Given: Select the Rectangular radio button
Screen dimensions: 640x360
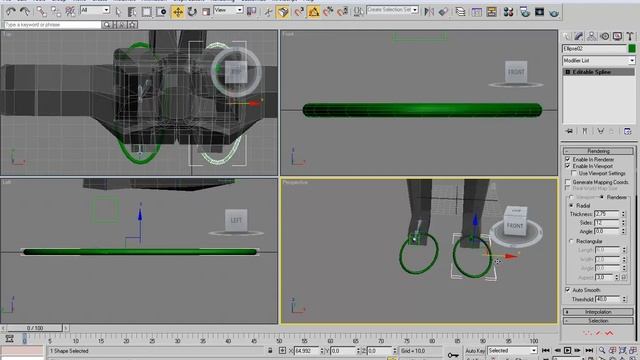Looking at the screenshot, I should point(571,241).
